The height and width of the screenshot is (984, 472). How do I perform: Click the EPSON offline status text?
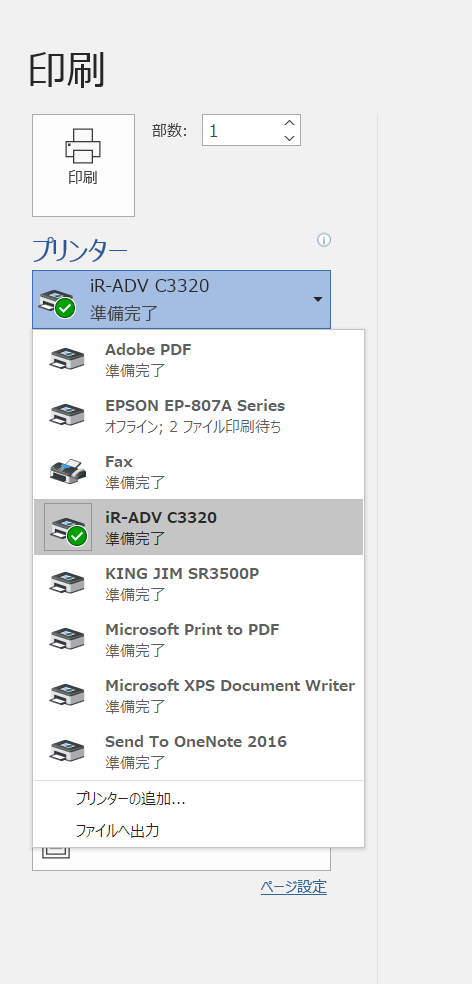point(193,427)
